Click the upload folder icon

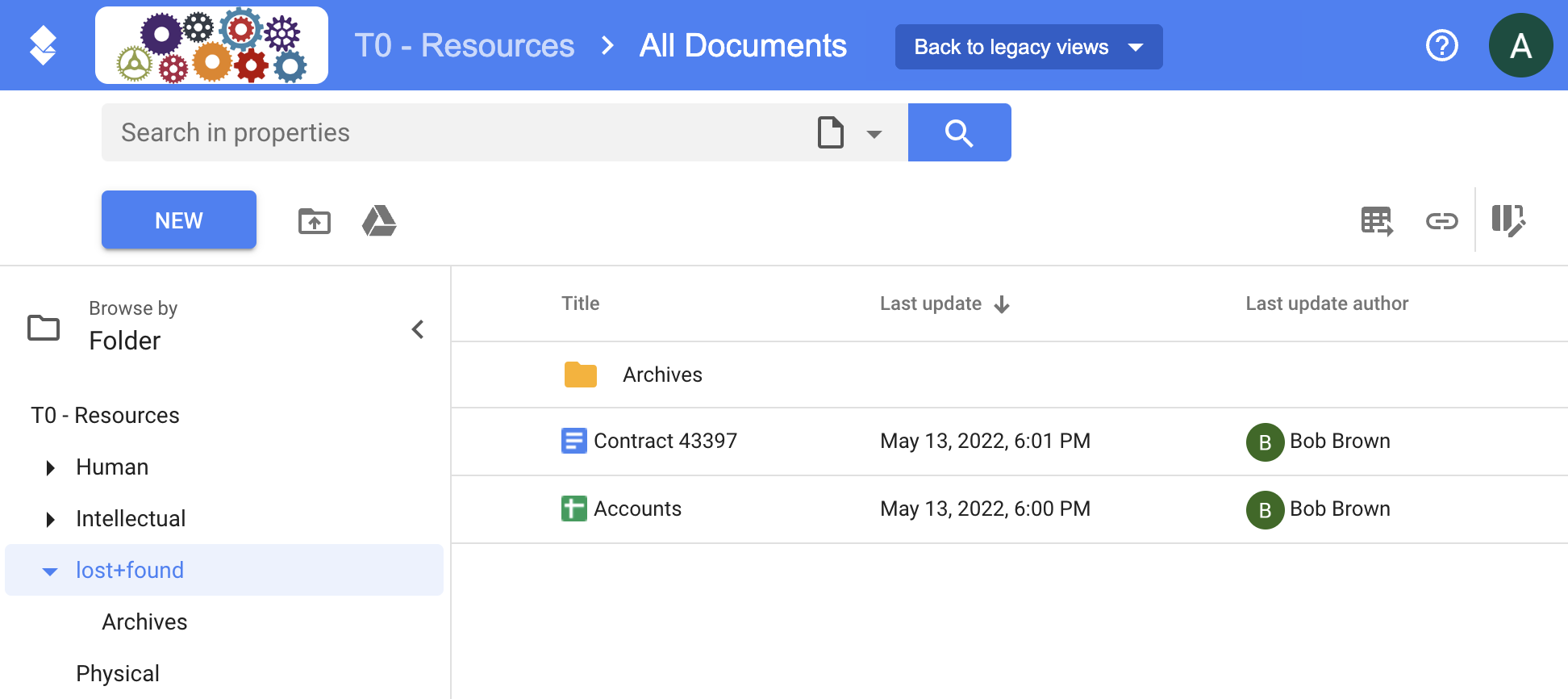tap(314, 220)
